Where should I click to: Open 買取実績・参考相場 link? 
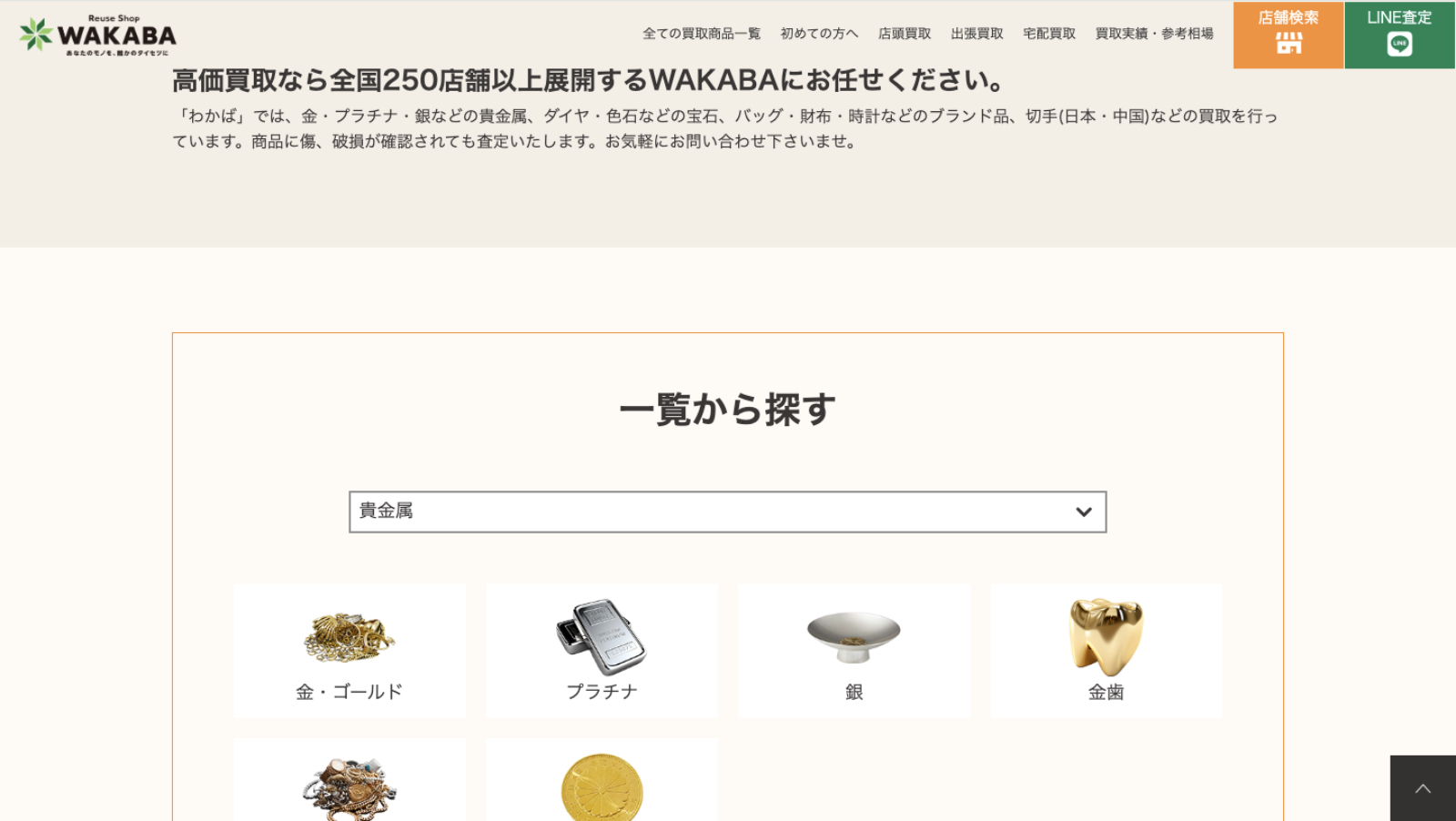1154,34
